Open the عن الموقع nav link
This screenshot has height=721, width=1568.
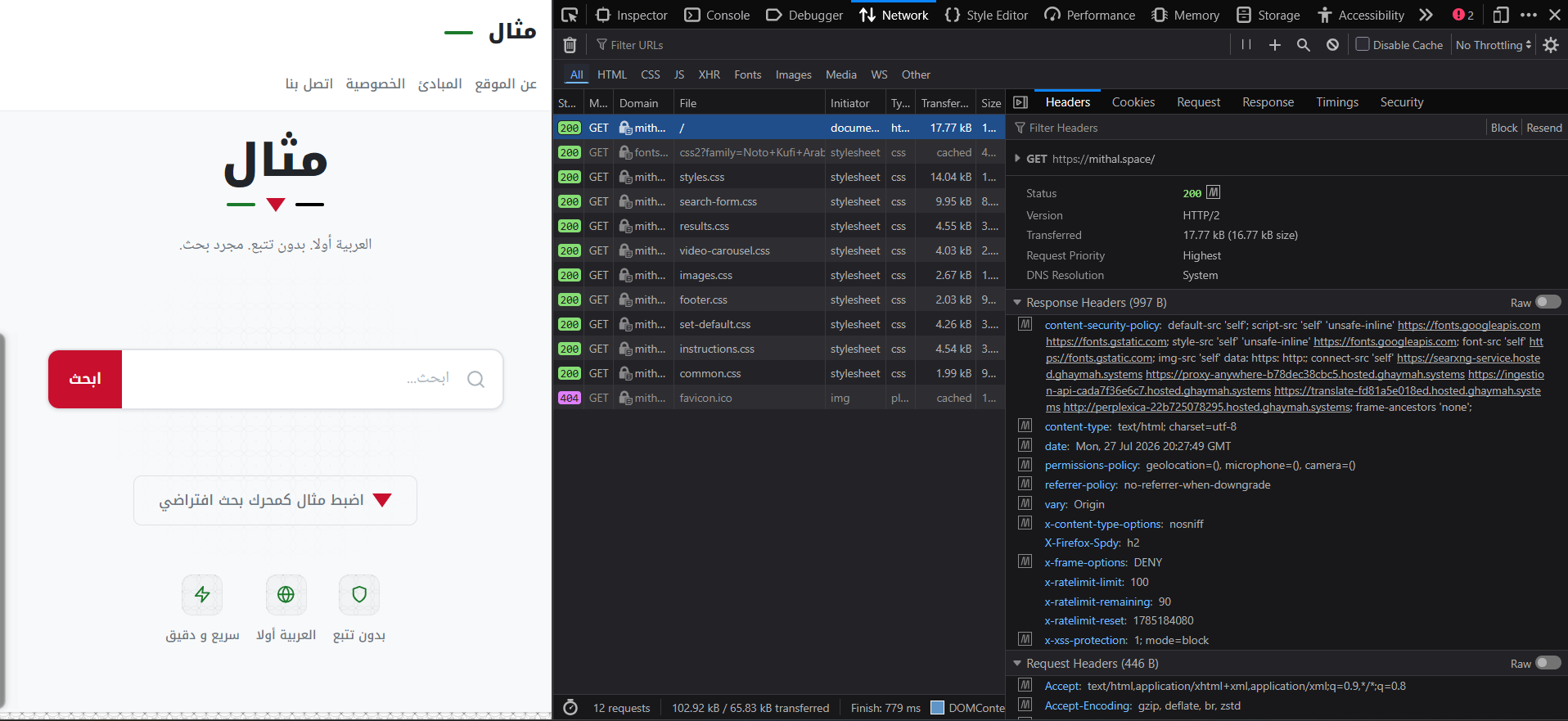pos(506,83)
